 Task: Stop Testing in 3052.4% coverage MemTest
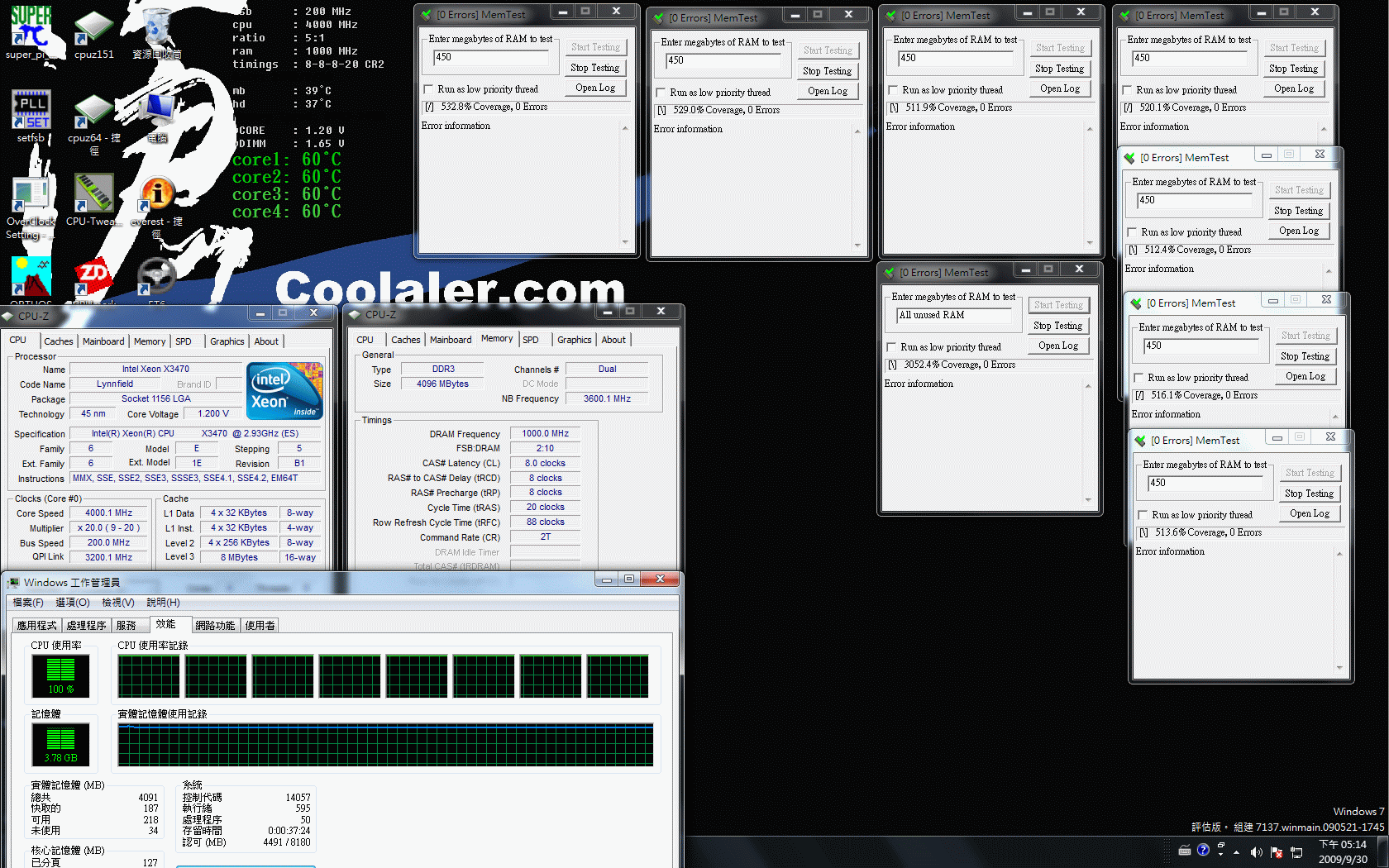[1057, 326]
